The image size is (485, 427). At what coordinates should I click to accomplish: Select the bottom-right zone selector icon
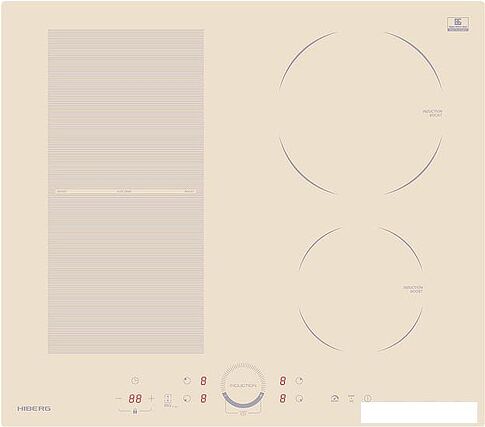[x=299, y=398]
